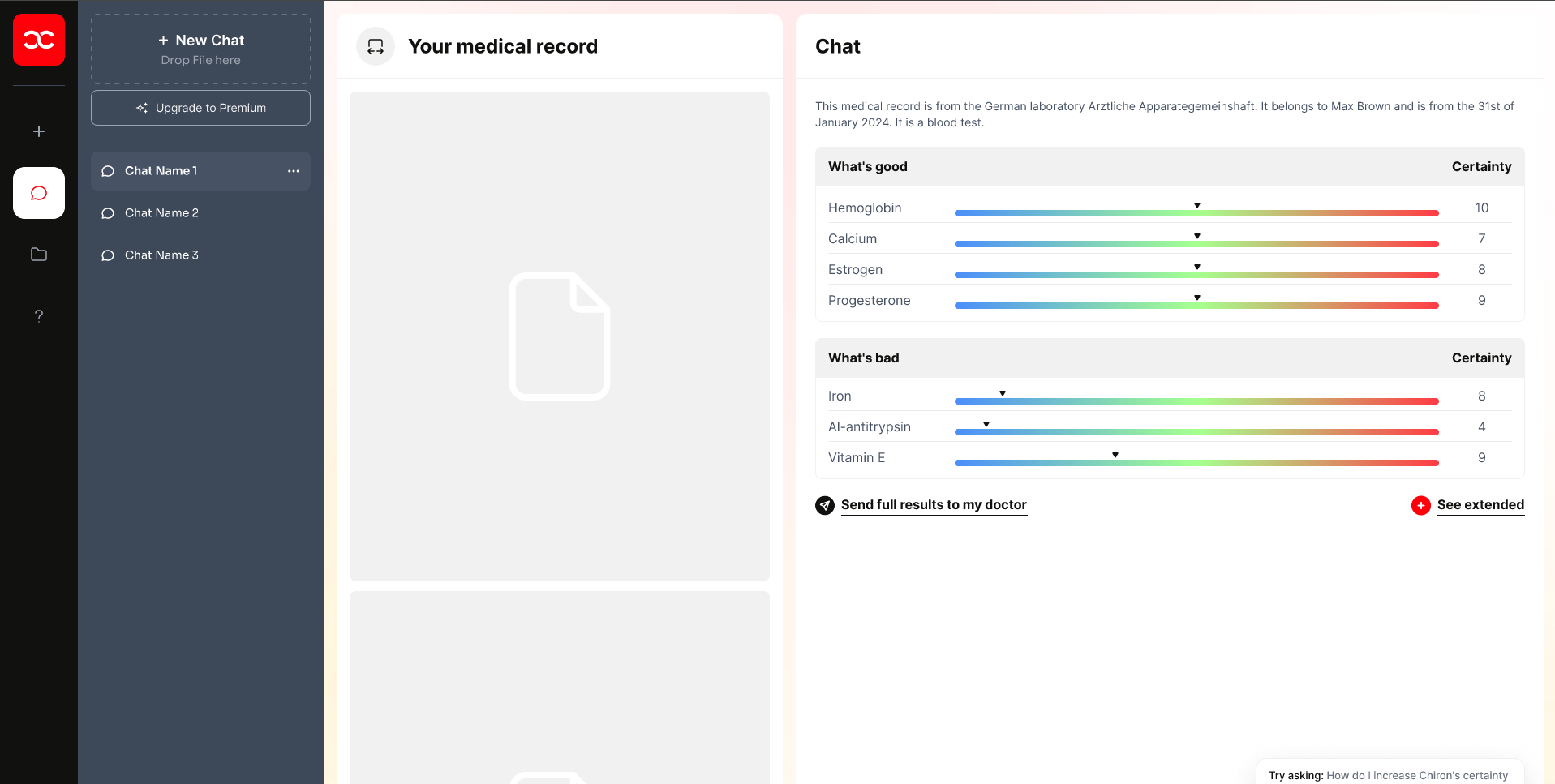The image size is (1555, 784).
Task: Select Chat Name 3 in the list
Action: coord(200,255)
